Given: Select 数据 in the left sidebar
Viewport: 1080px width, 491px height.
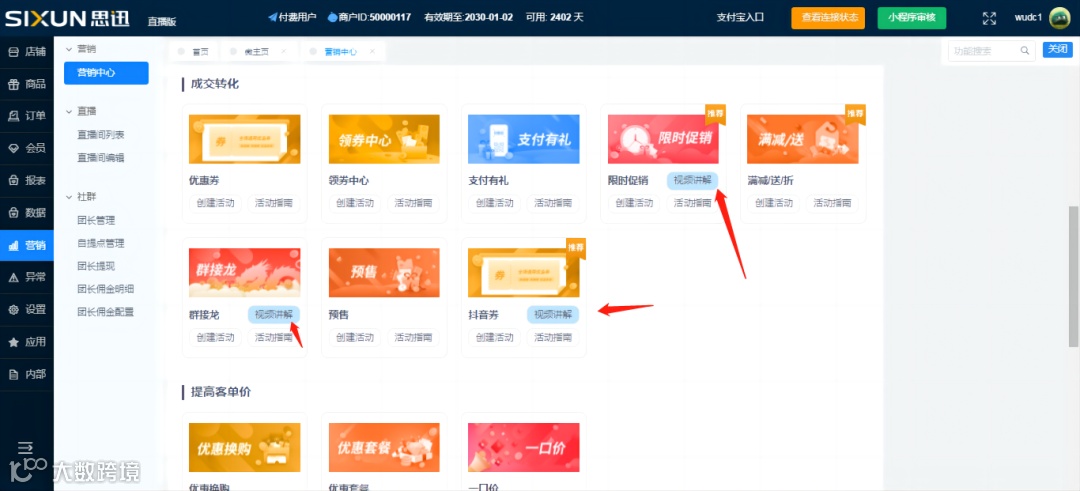Looking at the screenshot, I should coord(27,213).
